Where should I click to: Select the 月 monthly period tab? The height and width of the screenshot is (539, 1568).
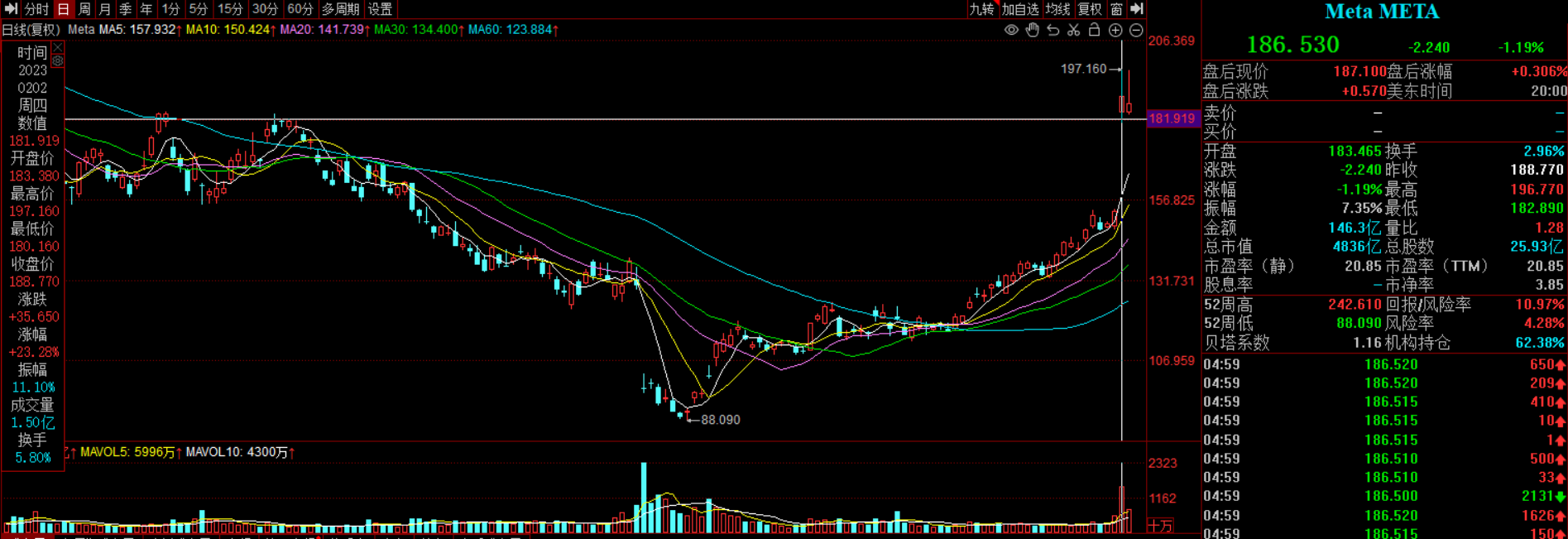(104, 9)
